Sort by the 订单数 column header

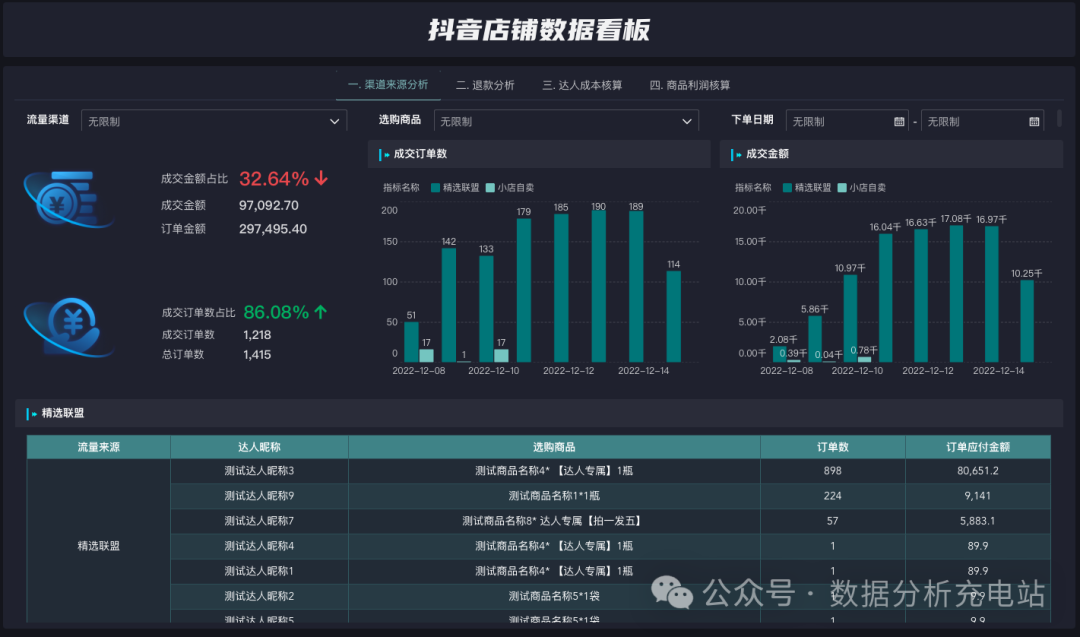pyautogui.click(x=833, y=447)
